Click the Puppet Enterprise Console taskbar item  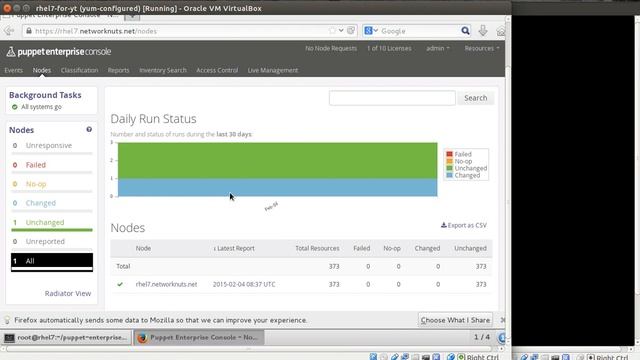(199, 338)
